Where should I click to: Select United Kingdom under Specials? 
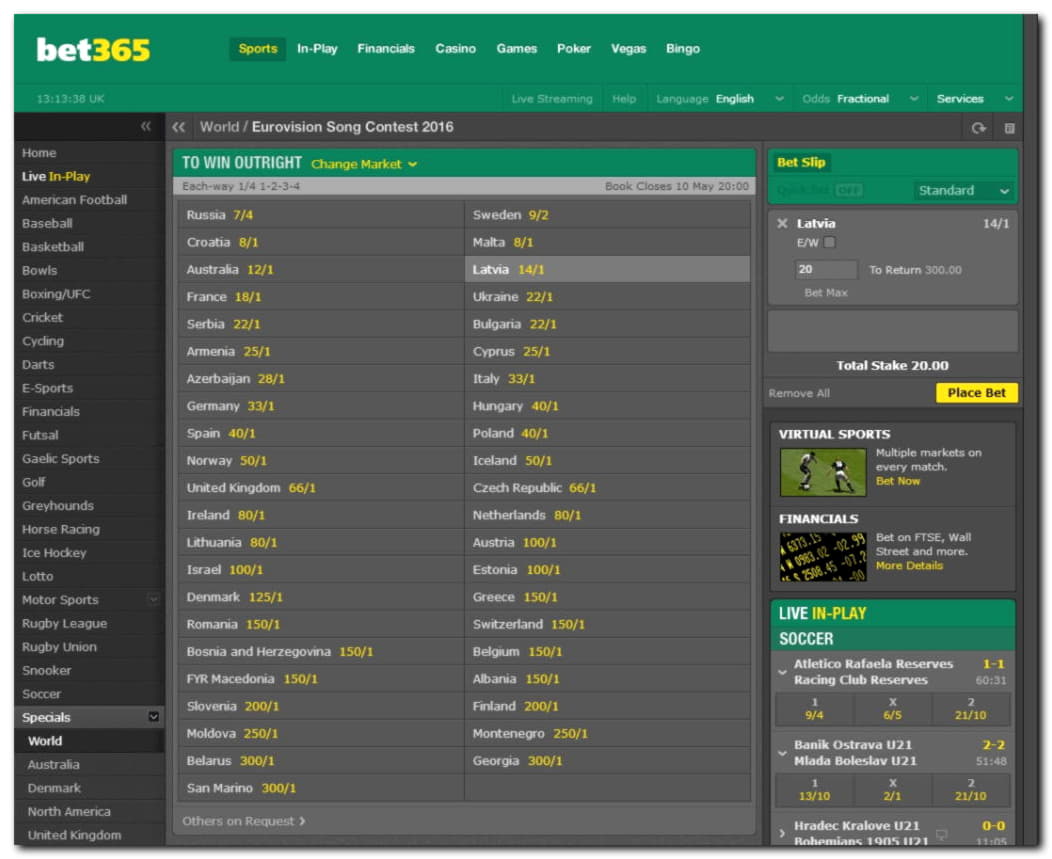coord(74,835)
